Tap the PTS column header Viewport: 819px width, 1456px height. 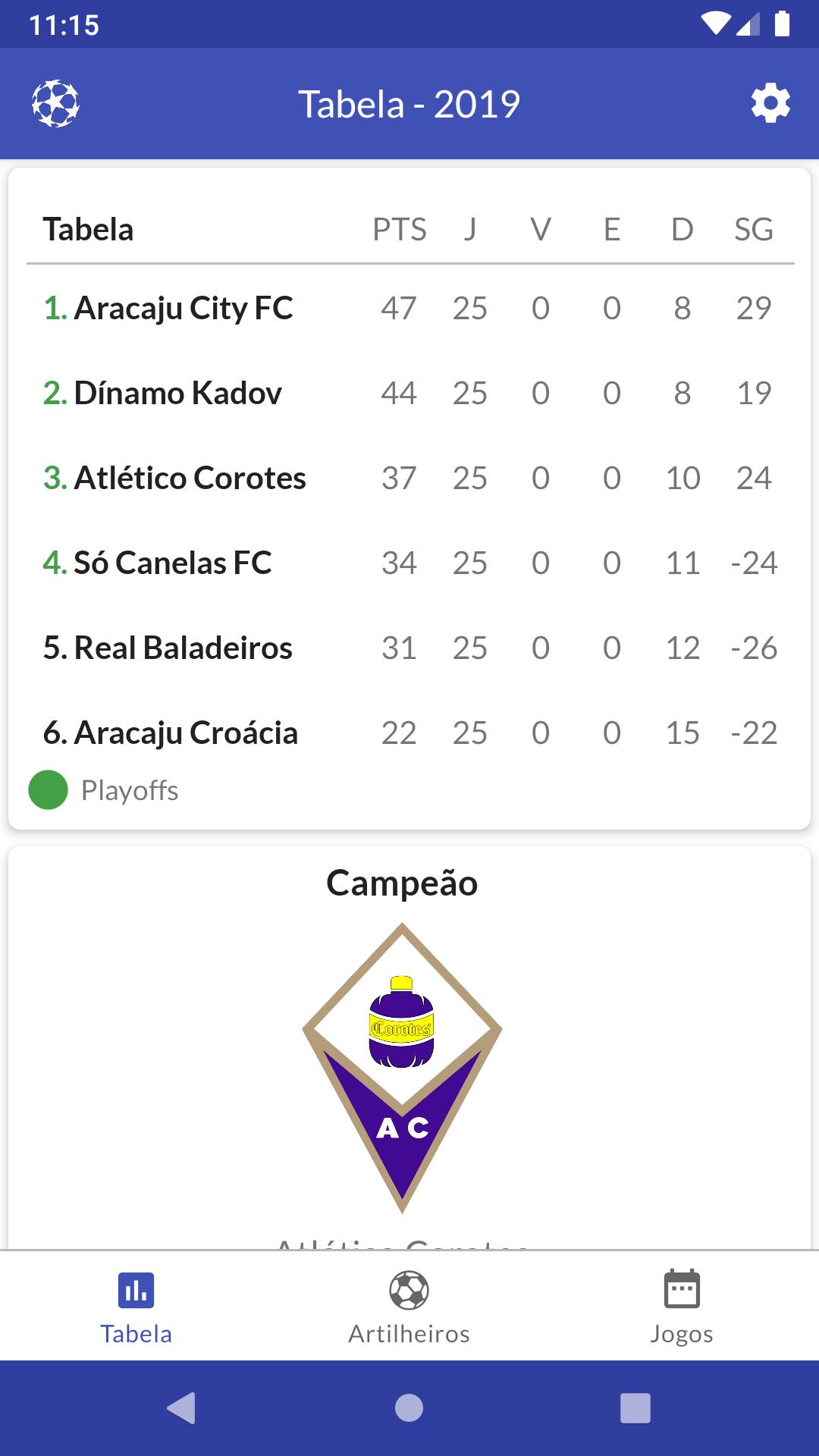(x=400, y=229)
